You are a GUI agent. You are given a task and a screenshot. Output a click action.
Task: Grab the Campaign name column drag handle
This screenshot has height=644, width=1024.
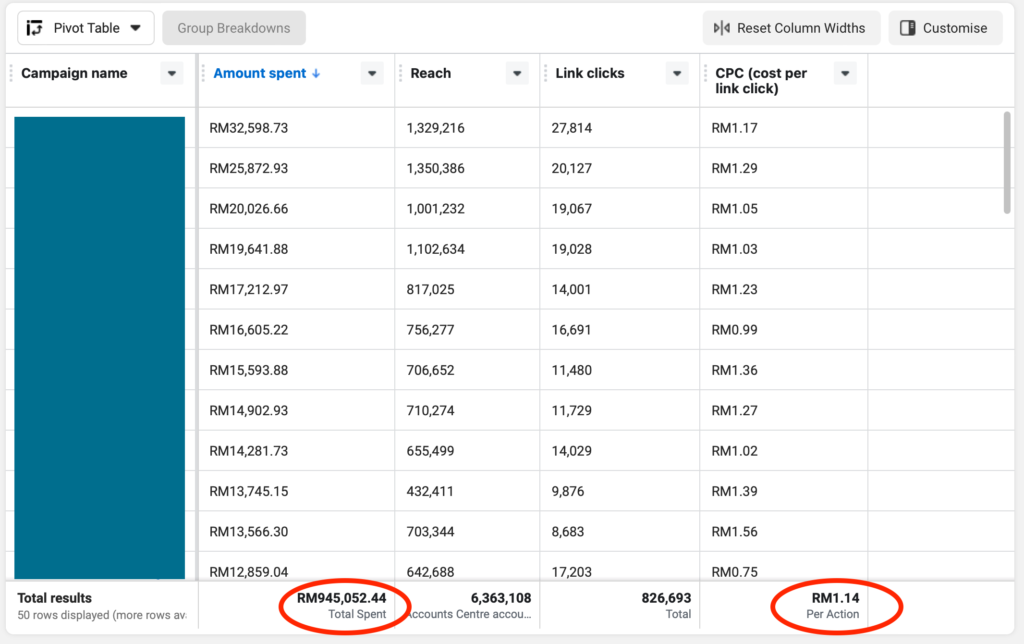(x=12, y=73)
